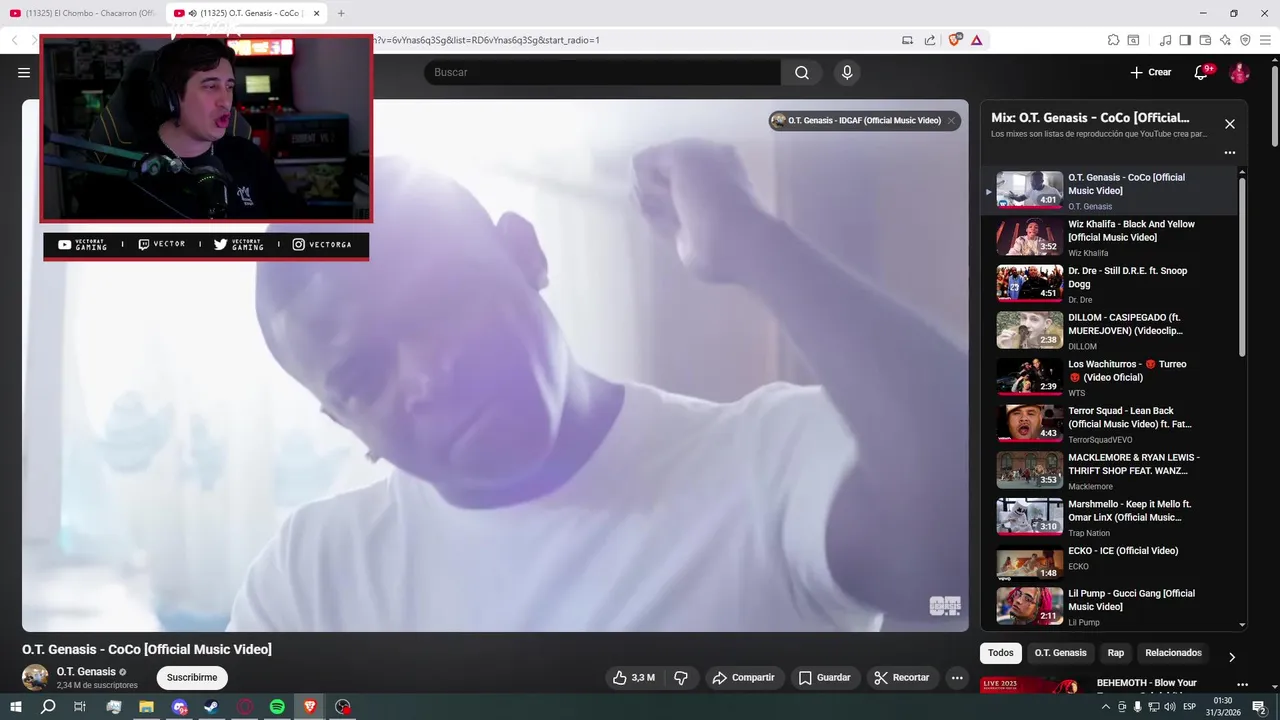Select the O.T. Genasis CoCo browser tab
Screen dimensions: 1280x720
(x=248, y=13)
